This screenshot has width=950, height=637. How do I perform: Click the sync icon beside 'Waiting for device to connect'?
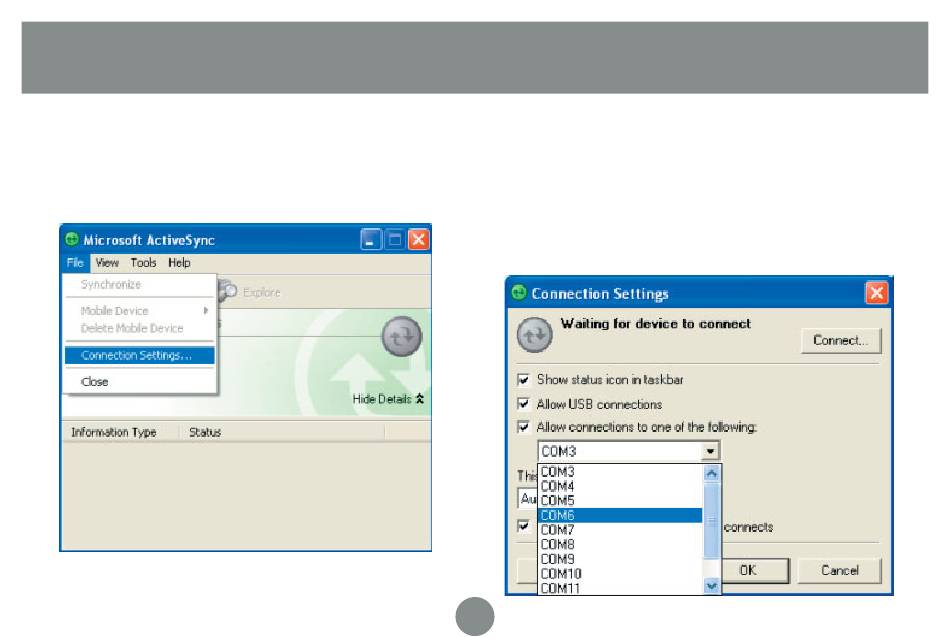[x=534, y=334]
